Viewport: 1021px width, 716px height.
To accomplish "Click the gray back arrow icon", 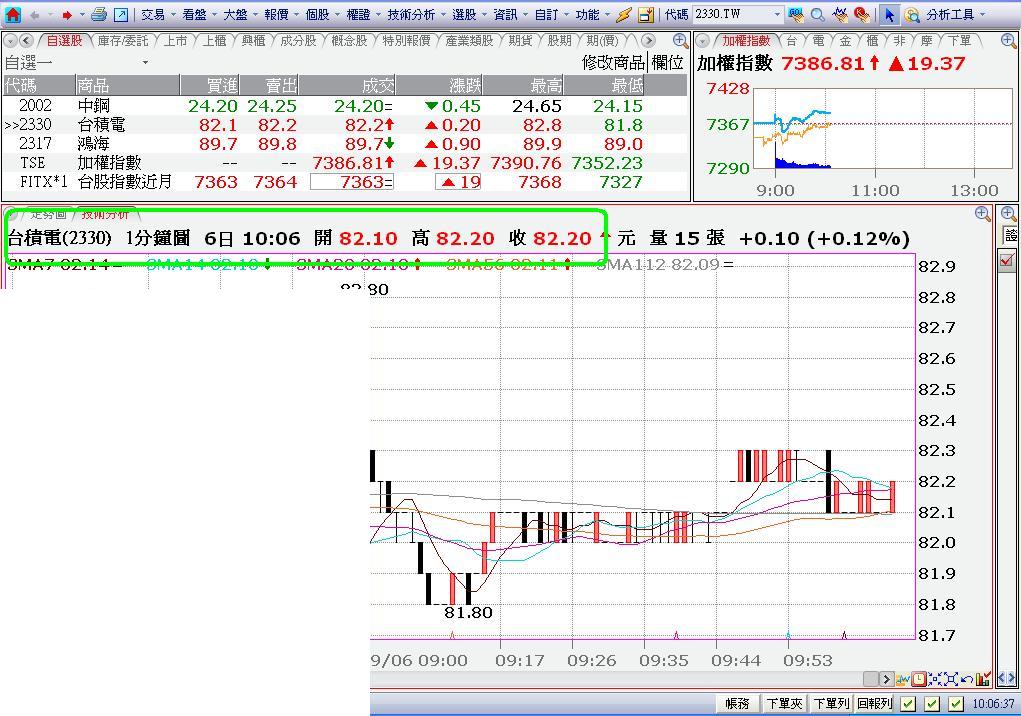I will [x=35, y=14].
